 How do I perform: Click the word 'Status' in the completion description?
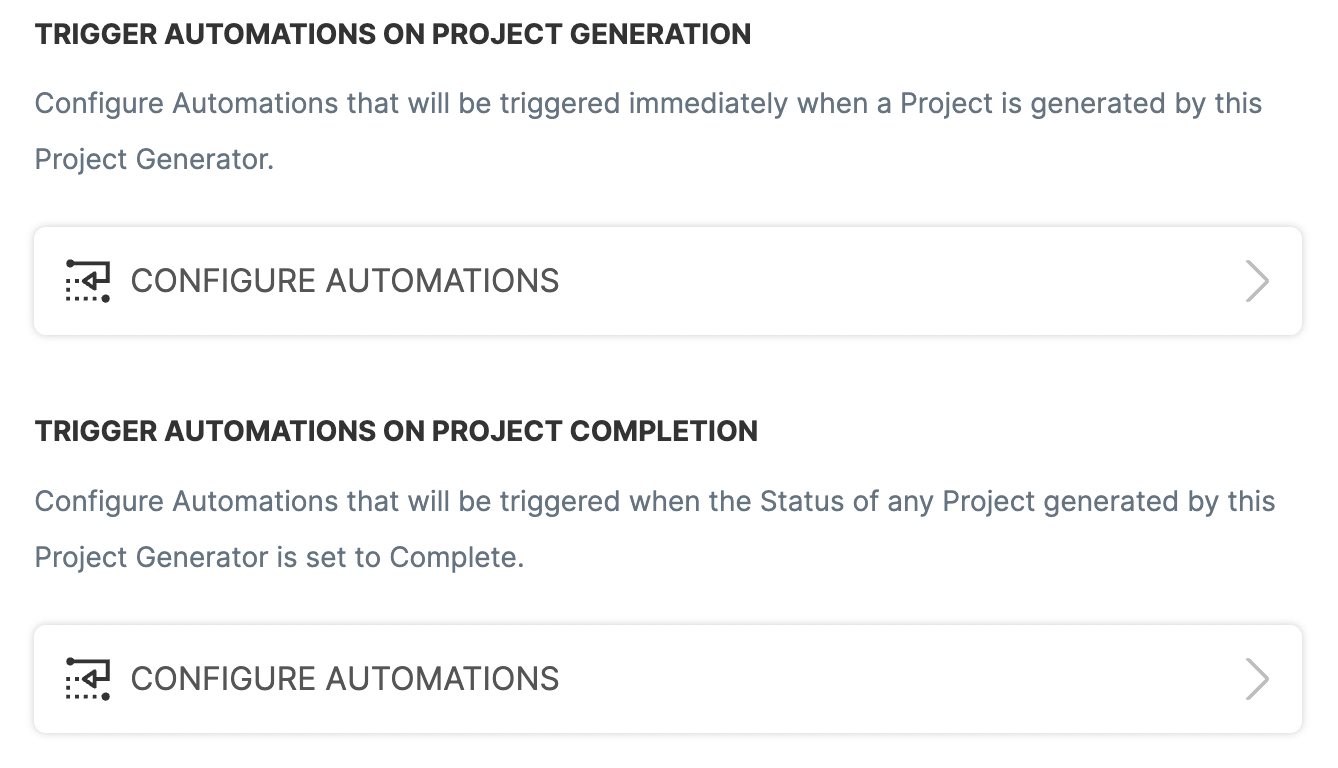(801, 501)
